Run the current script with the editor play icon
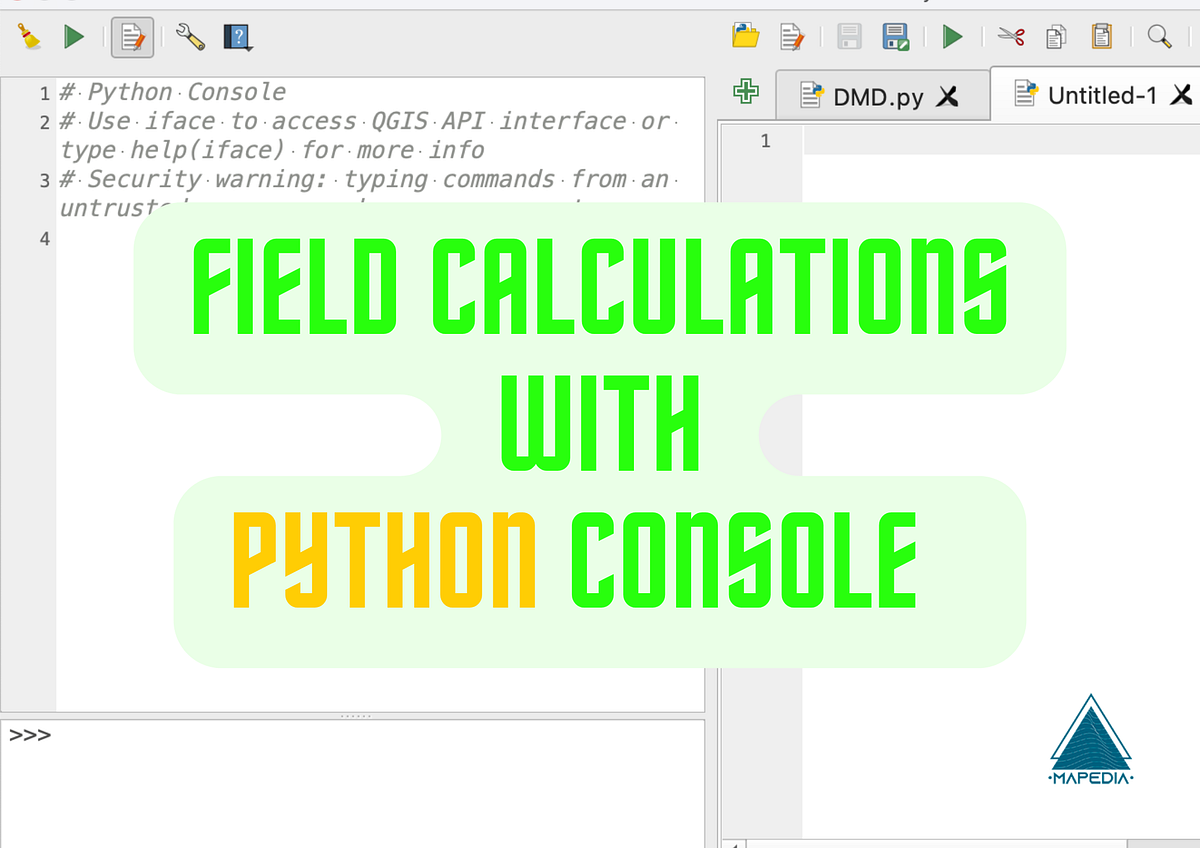 952,37
